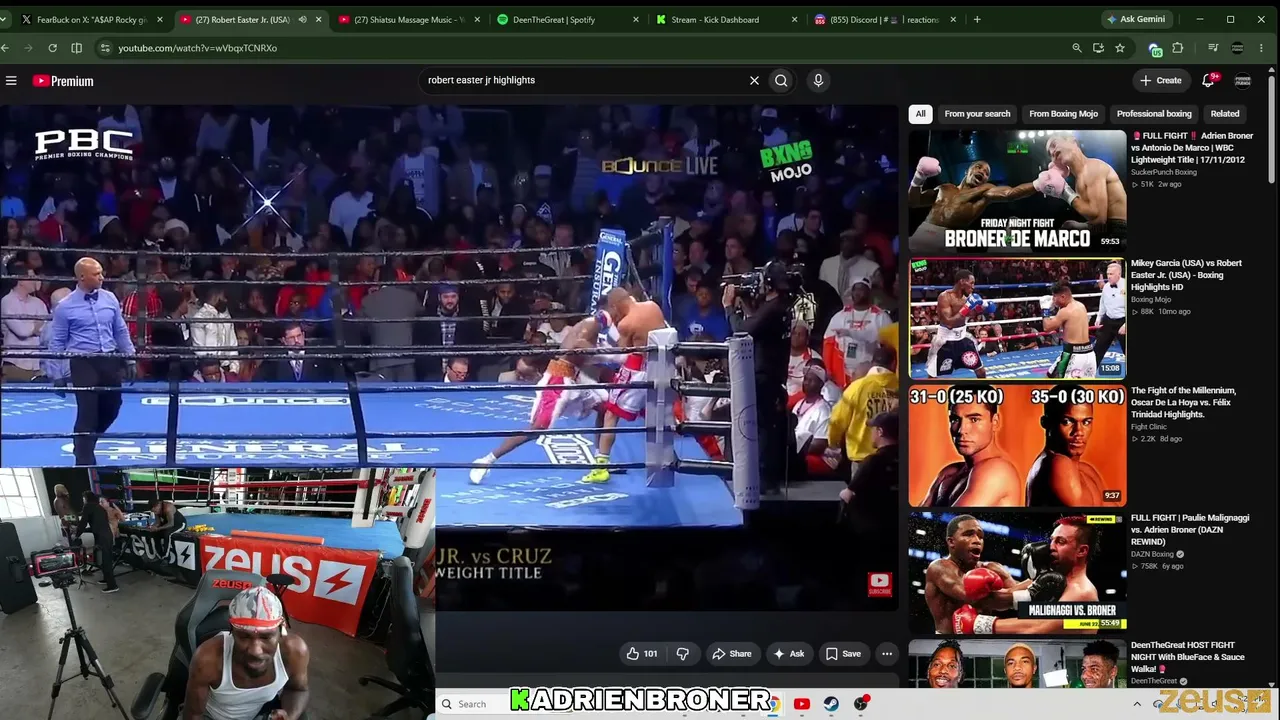Like the video with 101 likes
Viewport: 1280px width, 720px height.
click(x=641, y=654)
